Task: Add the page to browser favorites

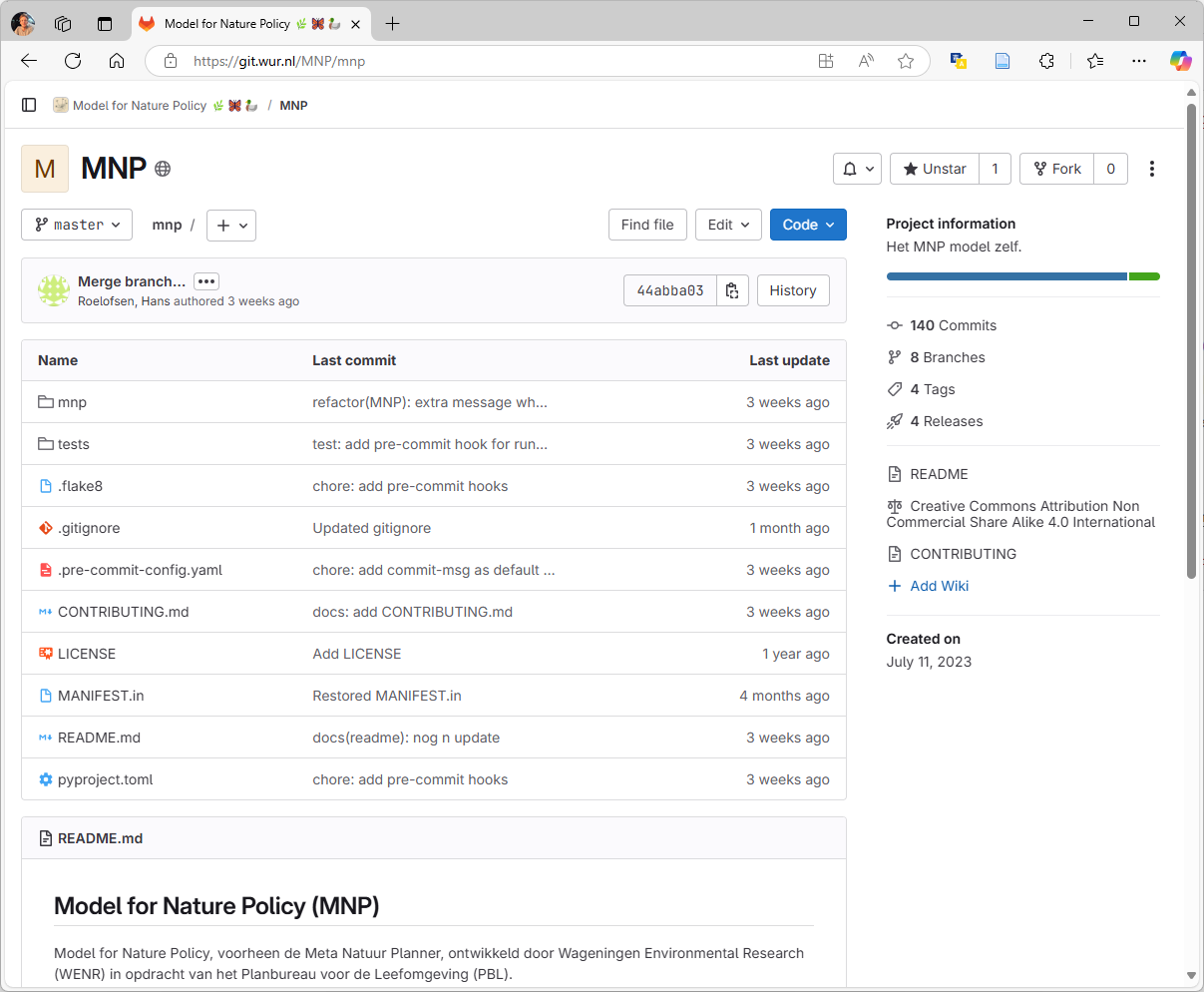Action: tap(905, 60)
